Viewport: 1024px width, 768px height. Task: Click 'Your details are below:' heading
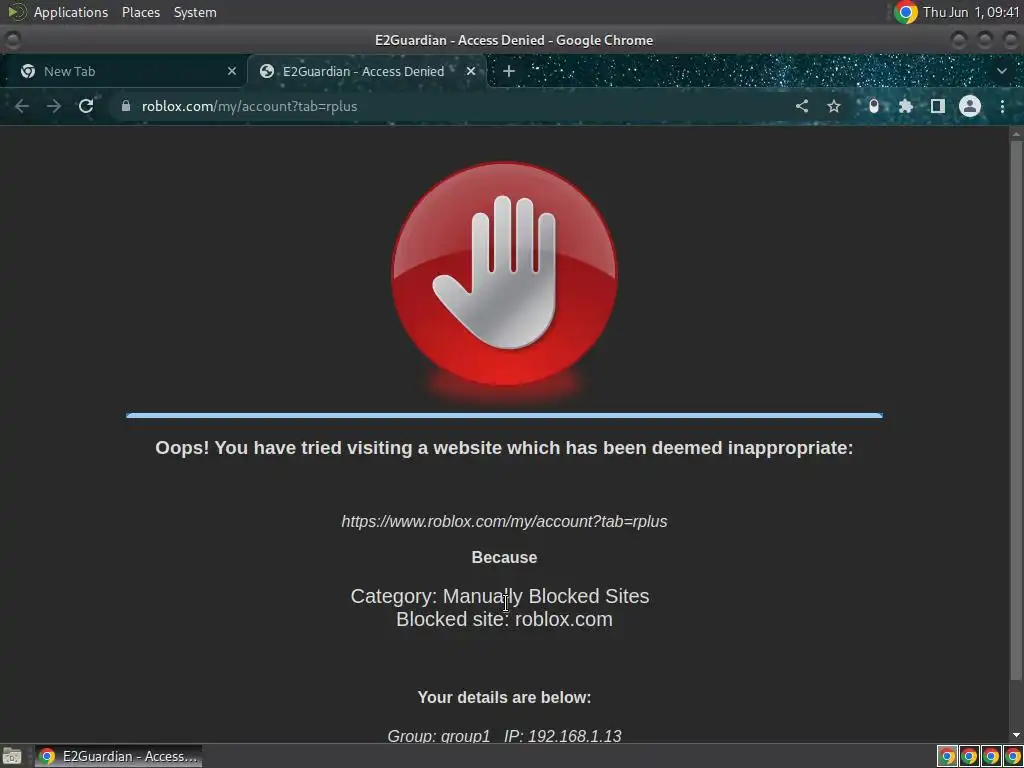(504, 697)
